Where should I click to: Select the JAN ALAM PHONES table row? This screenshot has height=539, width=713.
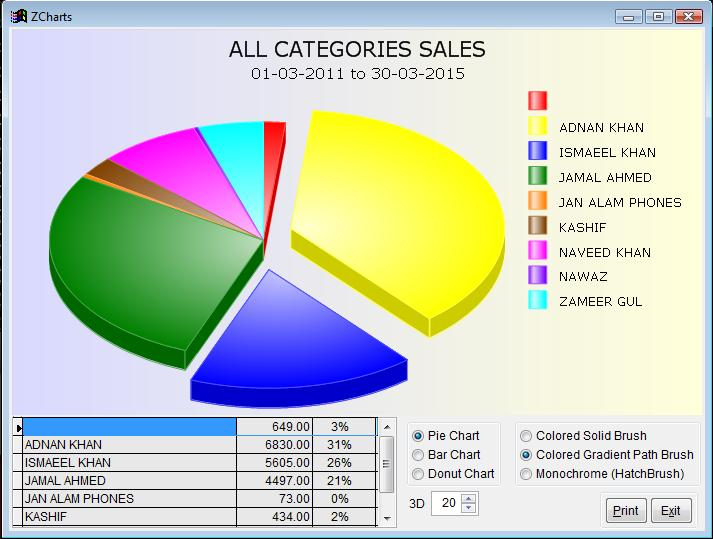pyautogui.click(x=196, y=499)
